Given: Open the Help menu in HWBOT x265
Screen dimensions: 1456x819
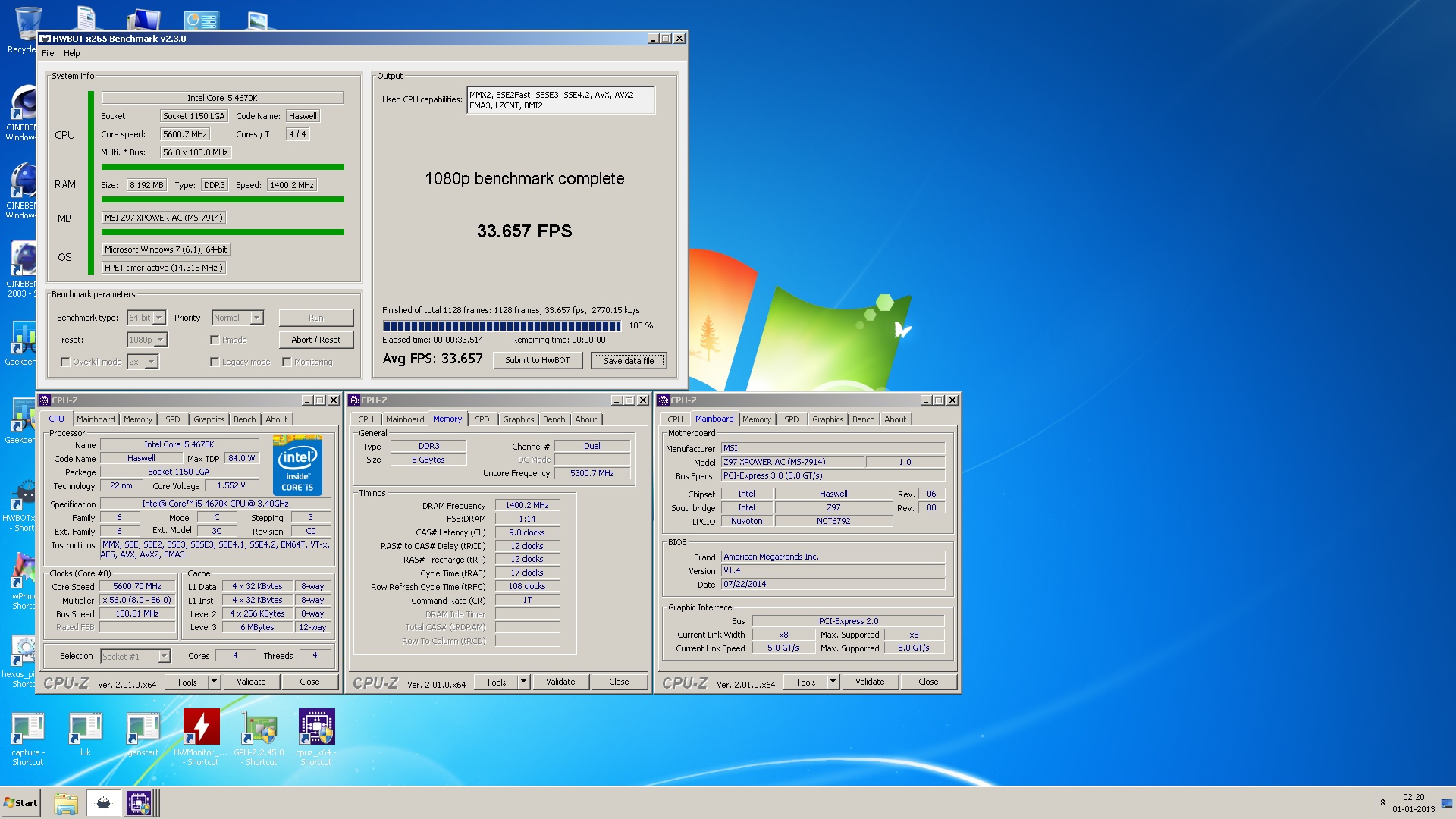Looking at the screenshot, I should click(x=72, y=53).
